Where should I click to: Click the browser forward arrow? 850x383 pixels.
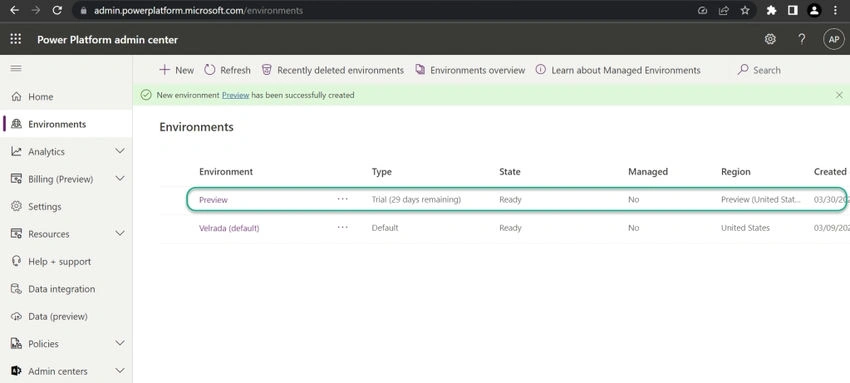[36, 10]
